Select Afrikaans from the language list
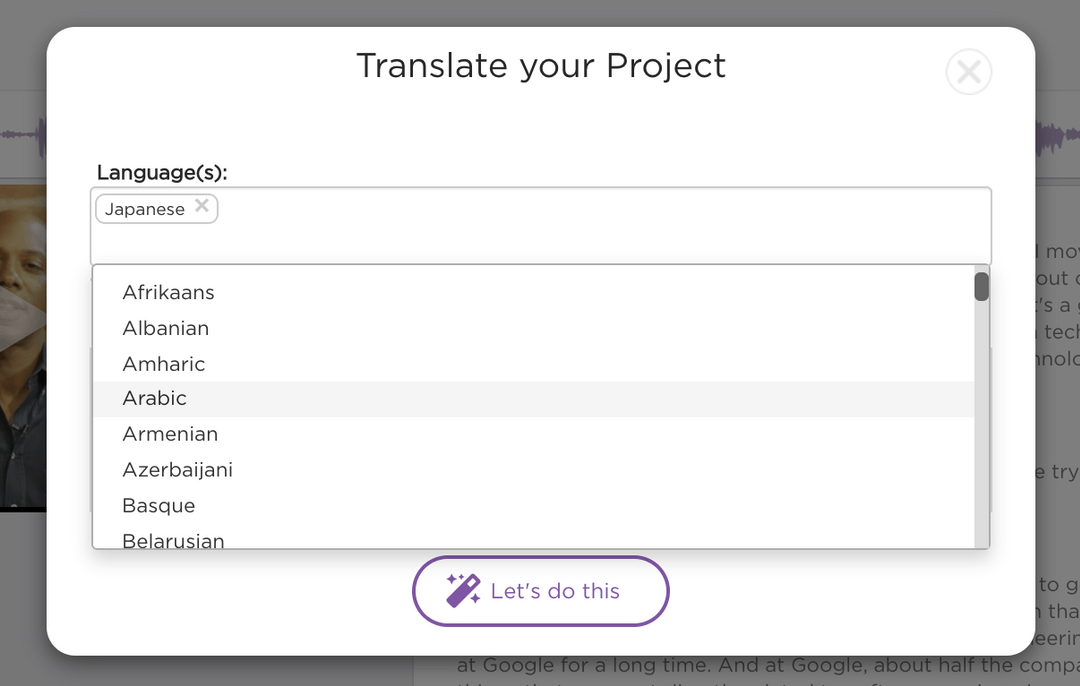 169,292
